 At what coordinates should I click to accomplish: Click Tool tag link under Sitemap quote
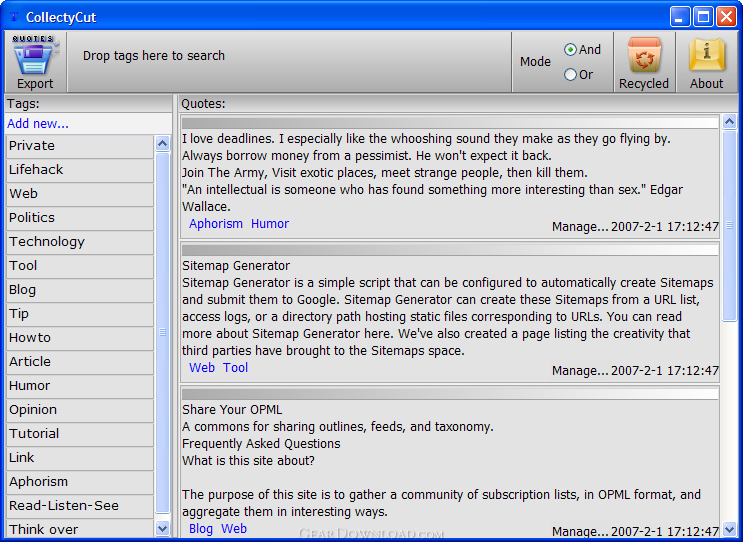point(236,368)
